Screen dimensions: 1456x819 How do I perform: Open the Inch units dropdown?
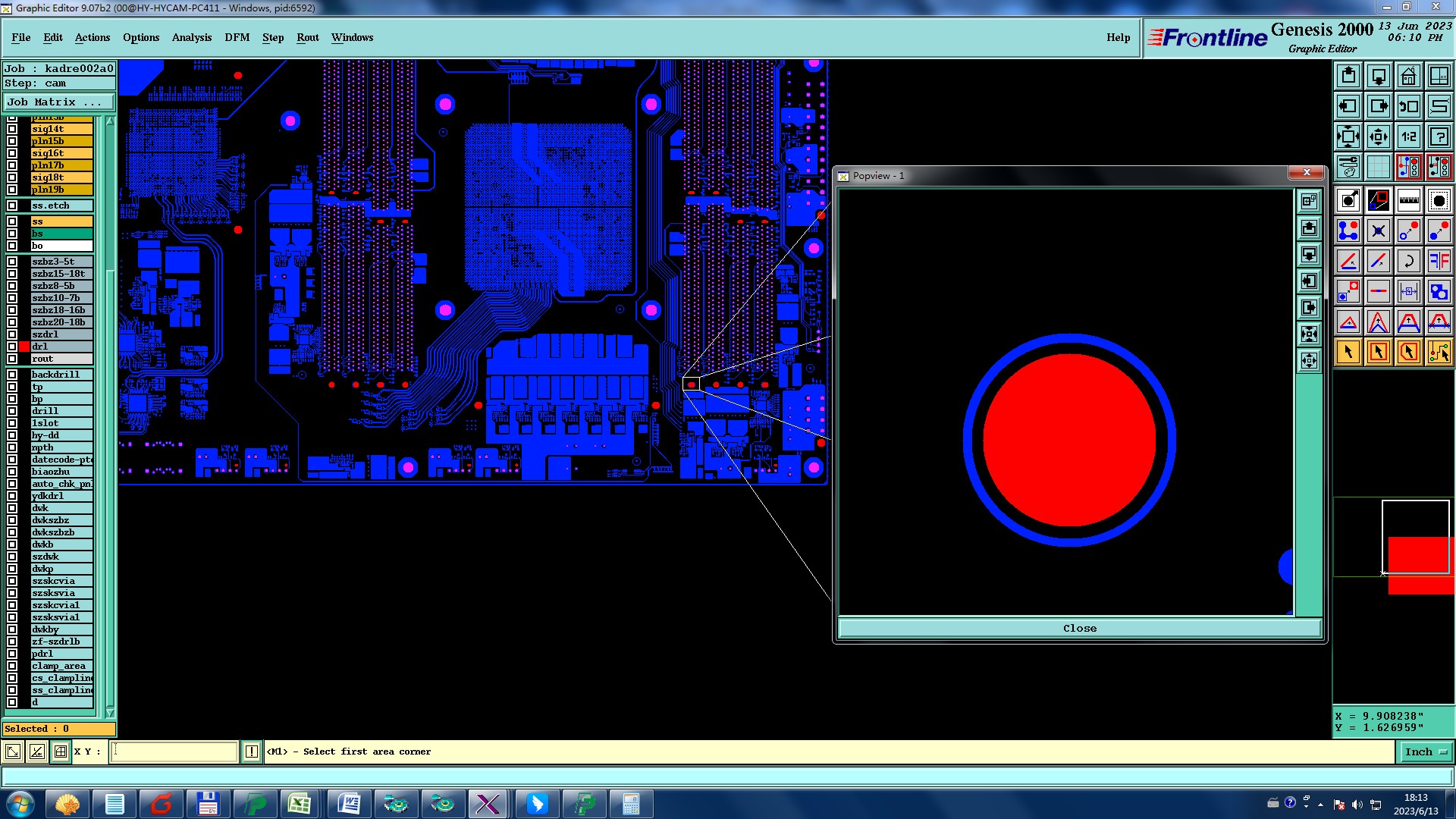(x=1426, y=752)
